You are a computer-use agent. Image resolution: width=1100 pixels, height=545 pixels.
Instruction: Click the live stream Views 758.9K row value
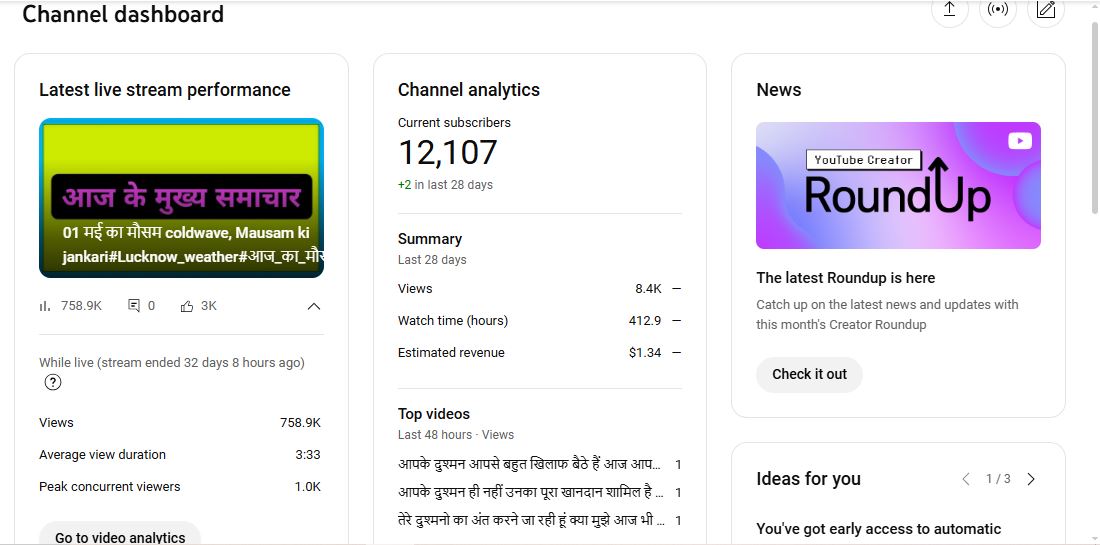300,423
